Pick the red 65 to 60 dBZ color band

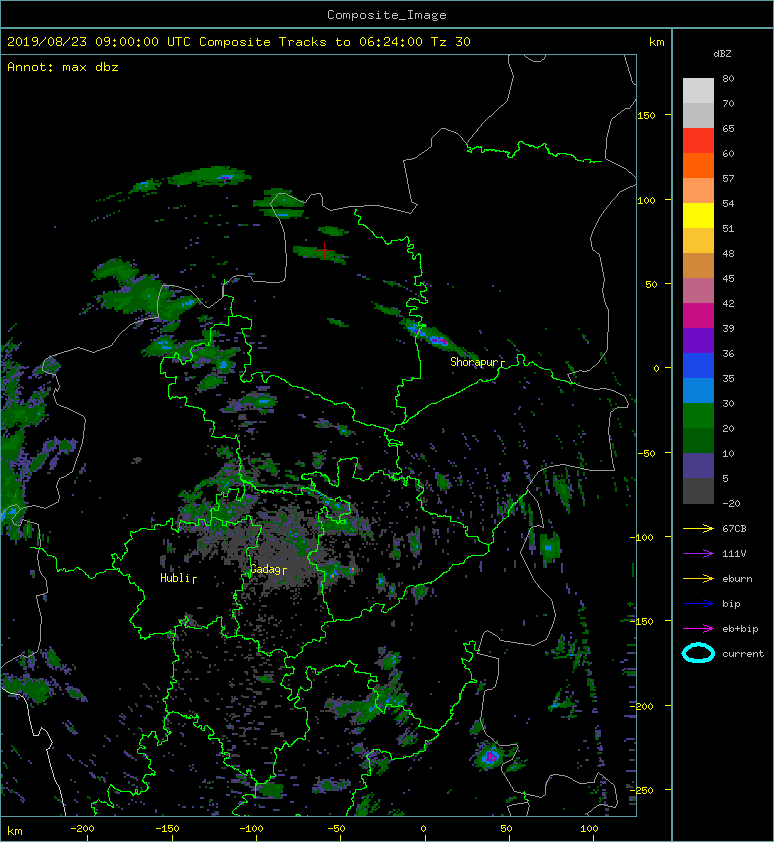click(x=698, y=141)
